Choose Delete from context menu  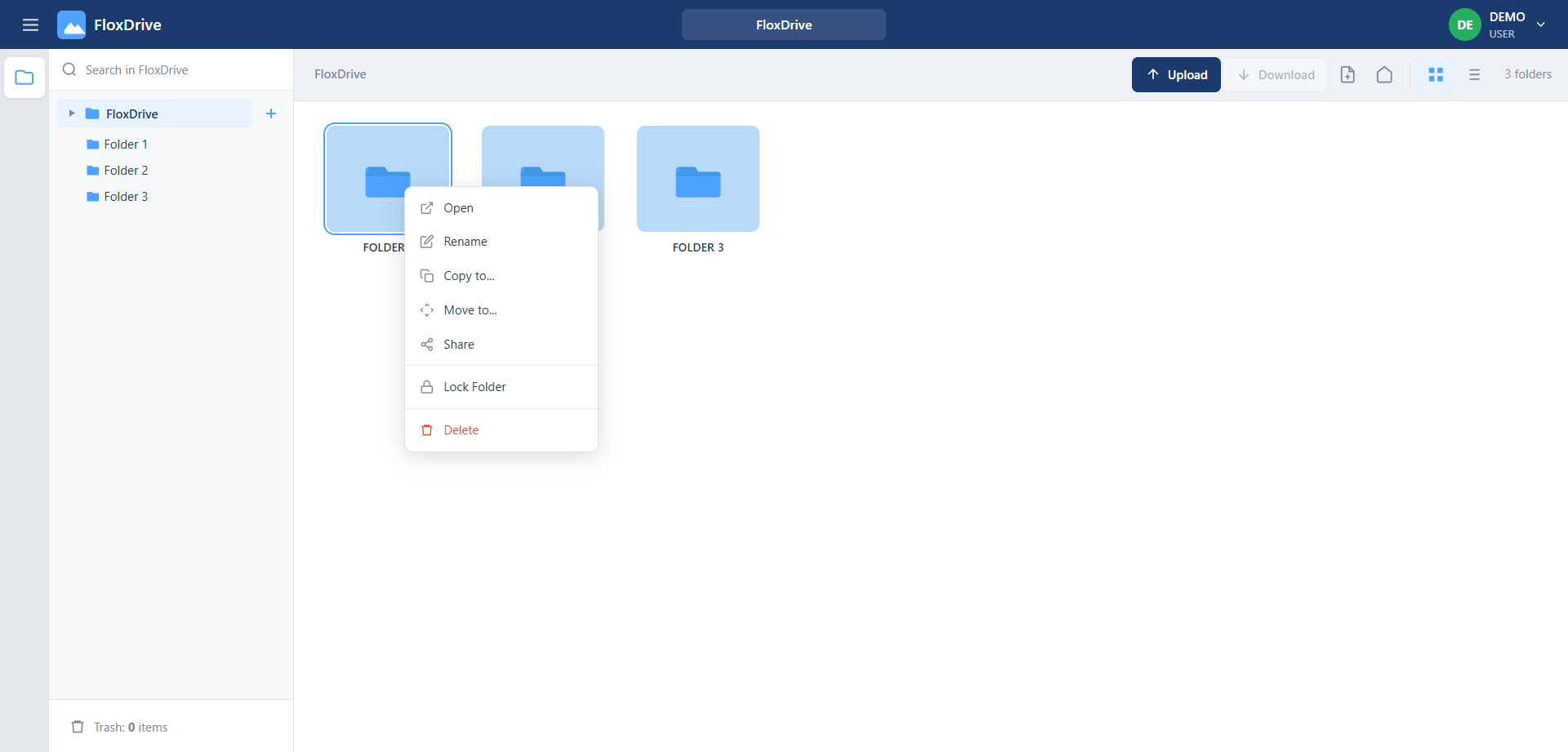(x=501, y=430)
